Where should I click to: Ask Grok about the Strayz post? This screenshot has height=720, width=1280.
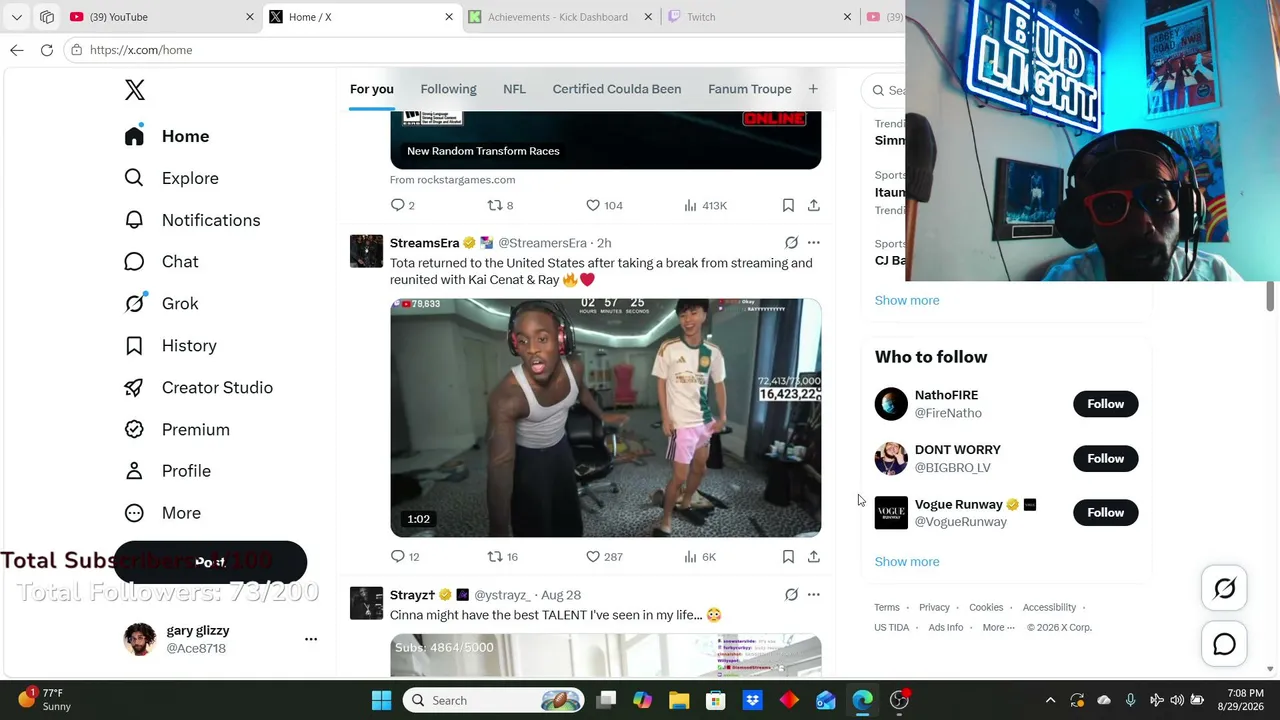tap(791, 595)
